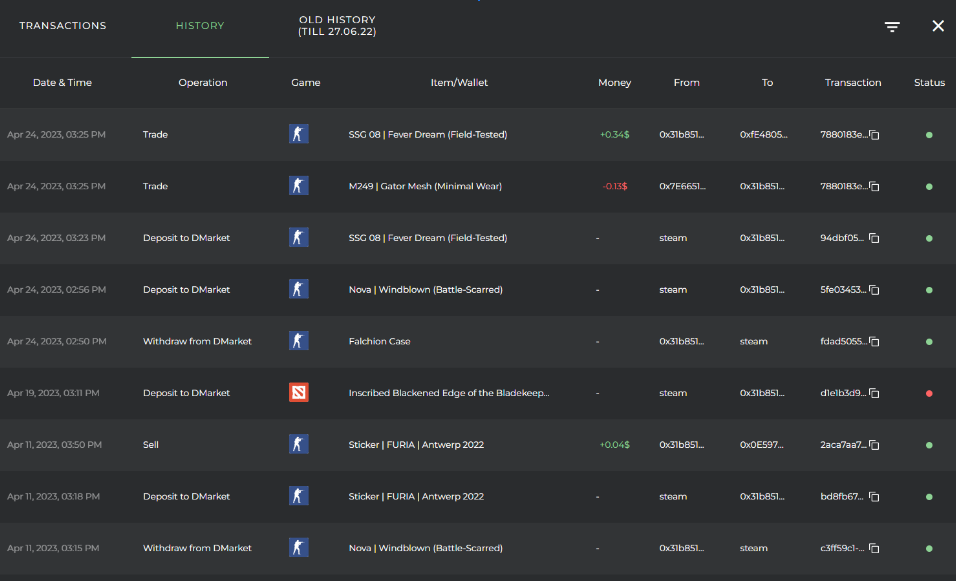Click SSG 08 Fever Dream trade item name
The height and width of the screenshot is (581, 956).
coord(427,135)
